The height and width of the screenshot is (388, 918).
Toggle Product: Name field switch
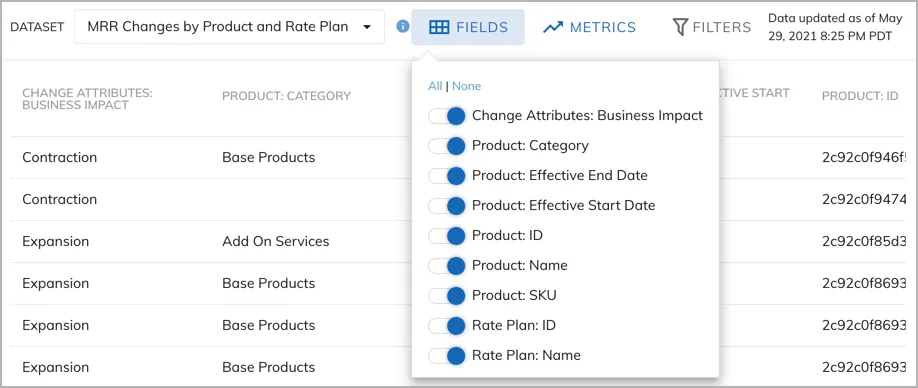click(447, 265)
